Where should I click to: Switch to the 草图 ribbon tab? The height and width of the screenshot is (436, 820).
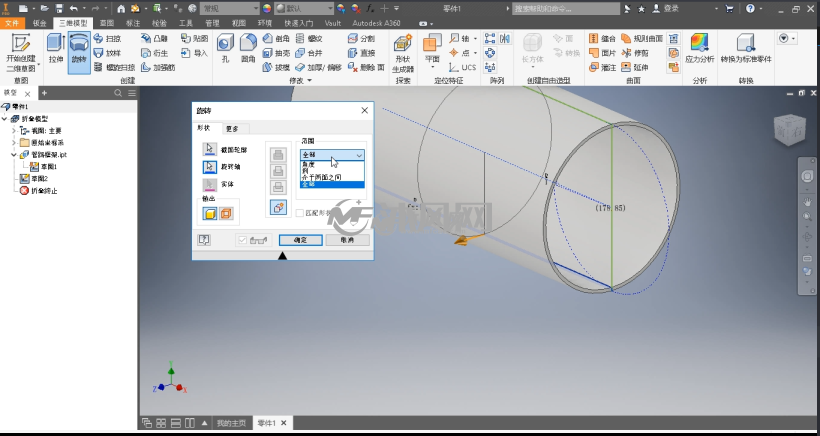click(x=107, y=23)
